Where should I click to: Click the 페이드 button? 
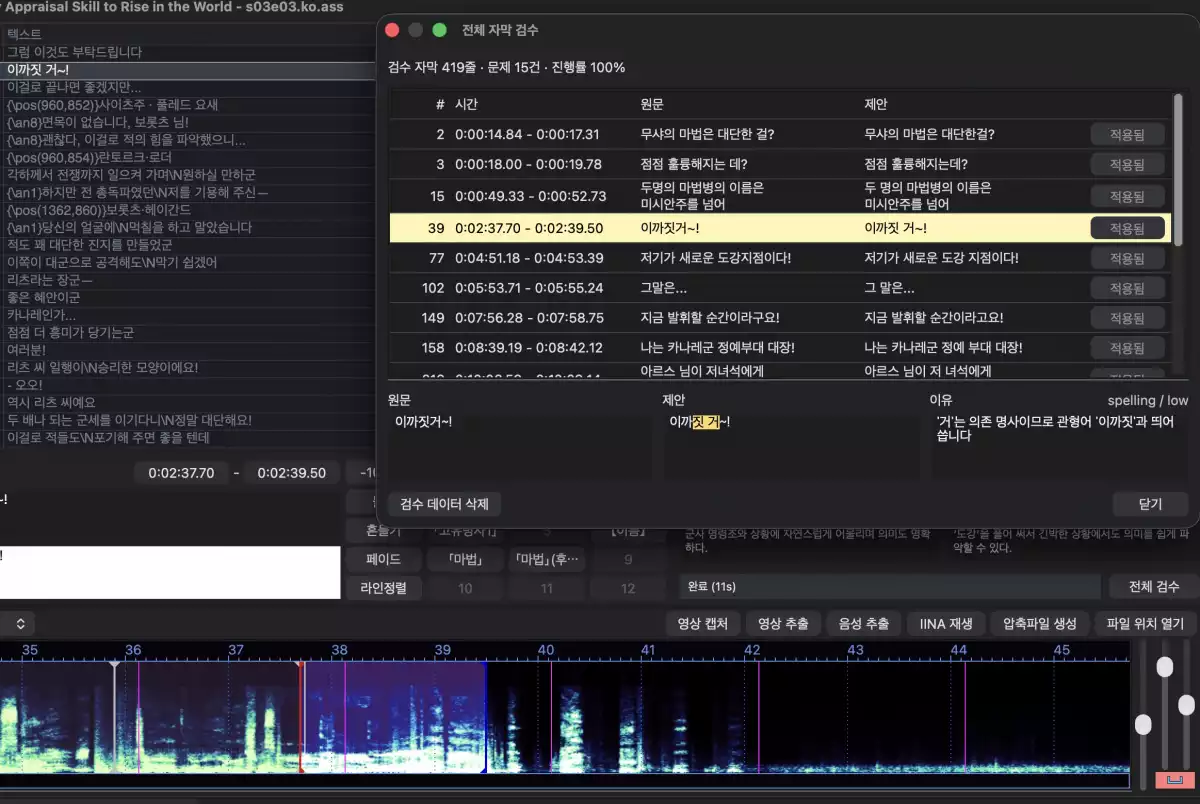coord(383,560)
